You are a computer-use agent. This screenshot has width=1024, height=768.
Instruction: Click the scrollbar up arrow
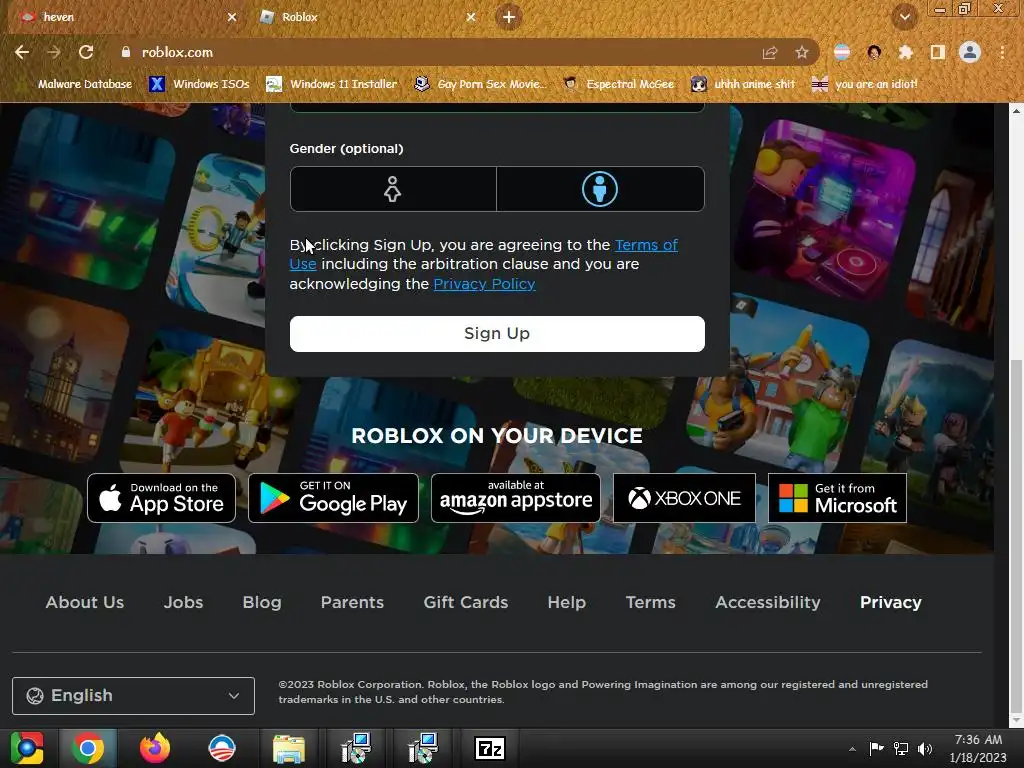(1016, 110)
